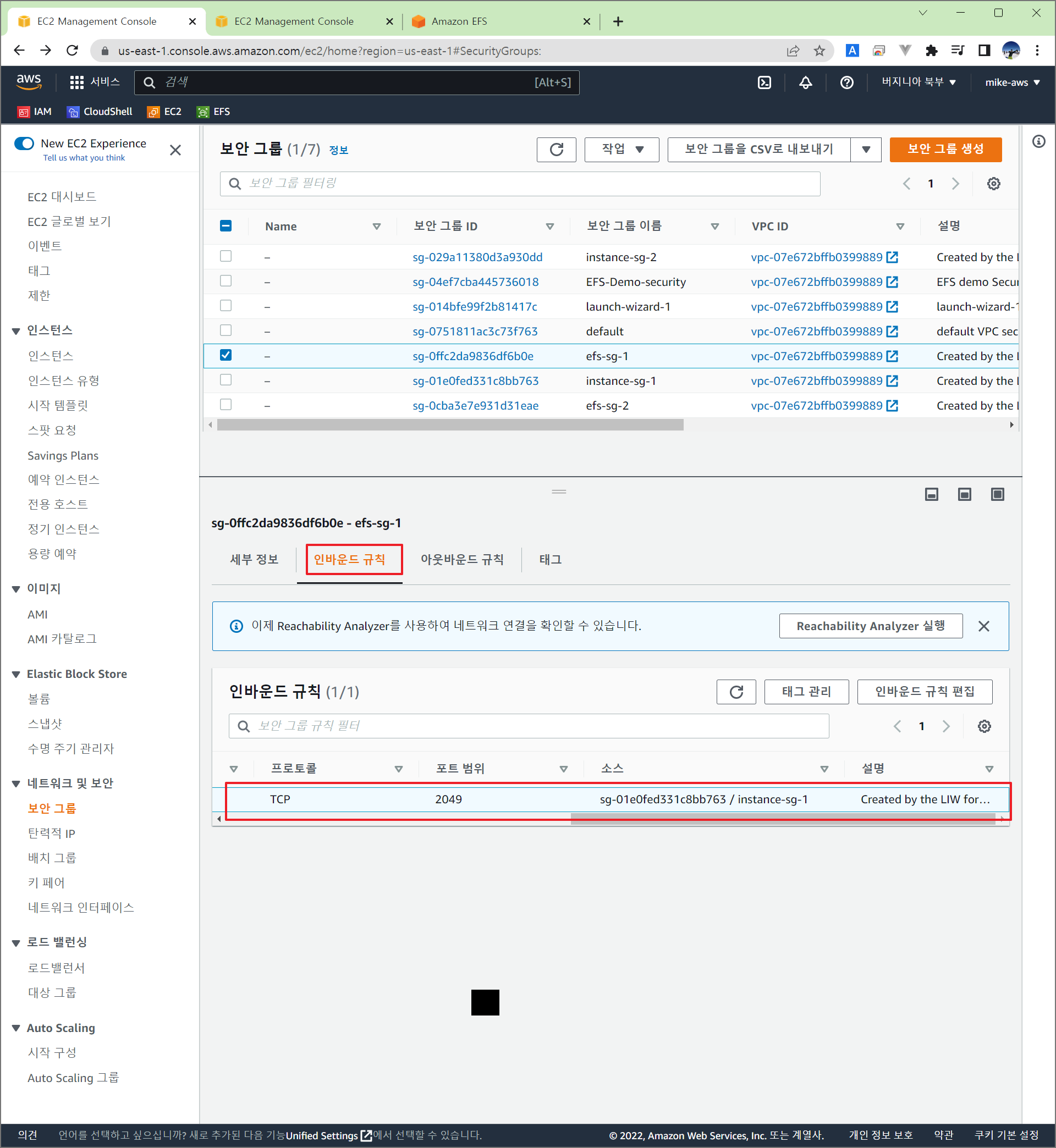This screenshot has width=1056, height=1148.
Task: Click the security groups horizontal scrollbar
Action: pos(450,424)
